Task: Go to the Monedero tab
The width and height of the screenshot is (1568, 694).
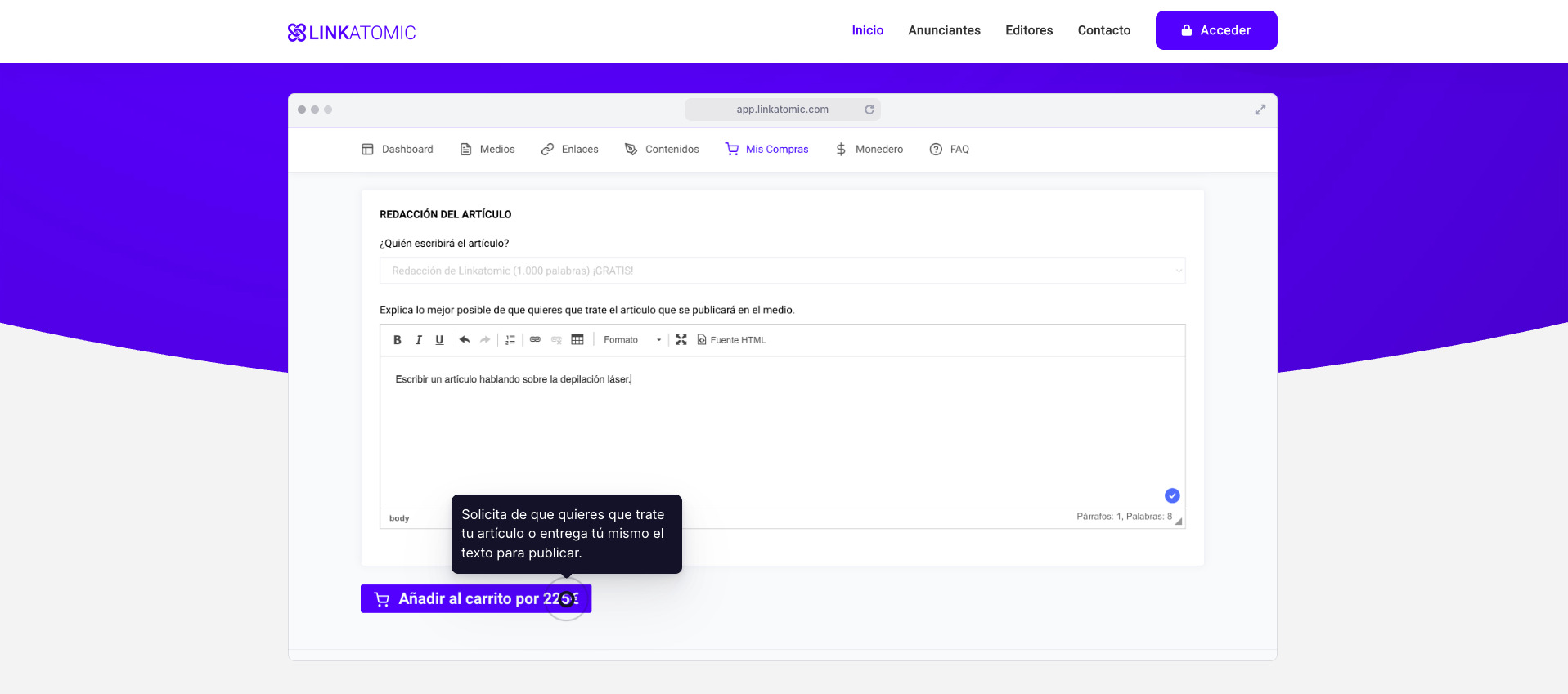Action: click(869, 150)
